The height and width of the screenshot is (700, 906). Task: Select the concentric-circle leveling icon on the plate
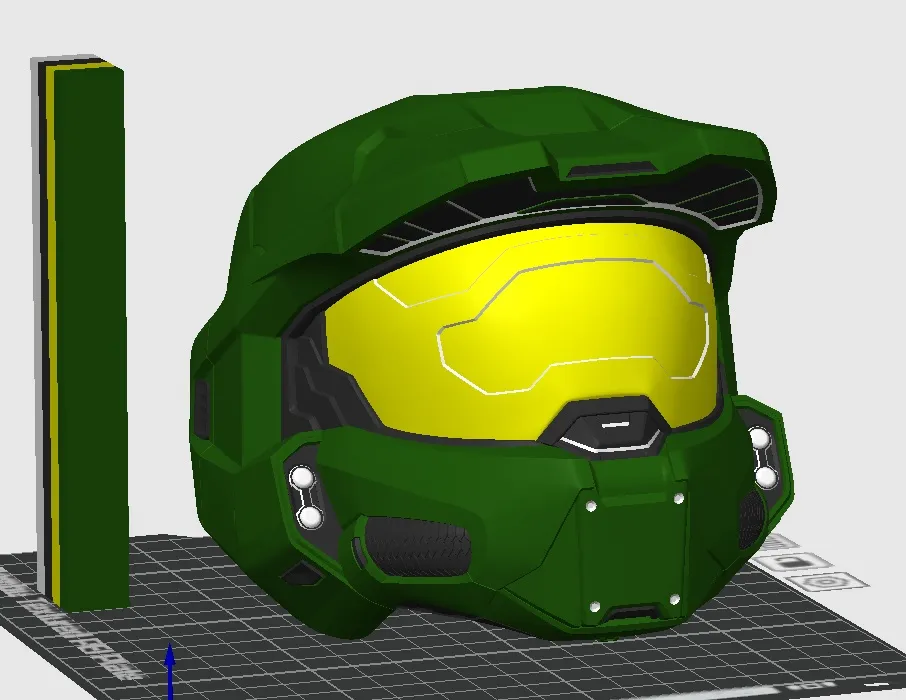[x=826, y=581]
